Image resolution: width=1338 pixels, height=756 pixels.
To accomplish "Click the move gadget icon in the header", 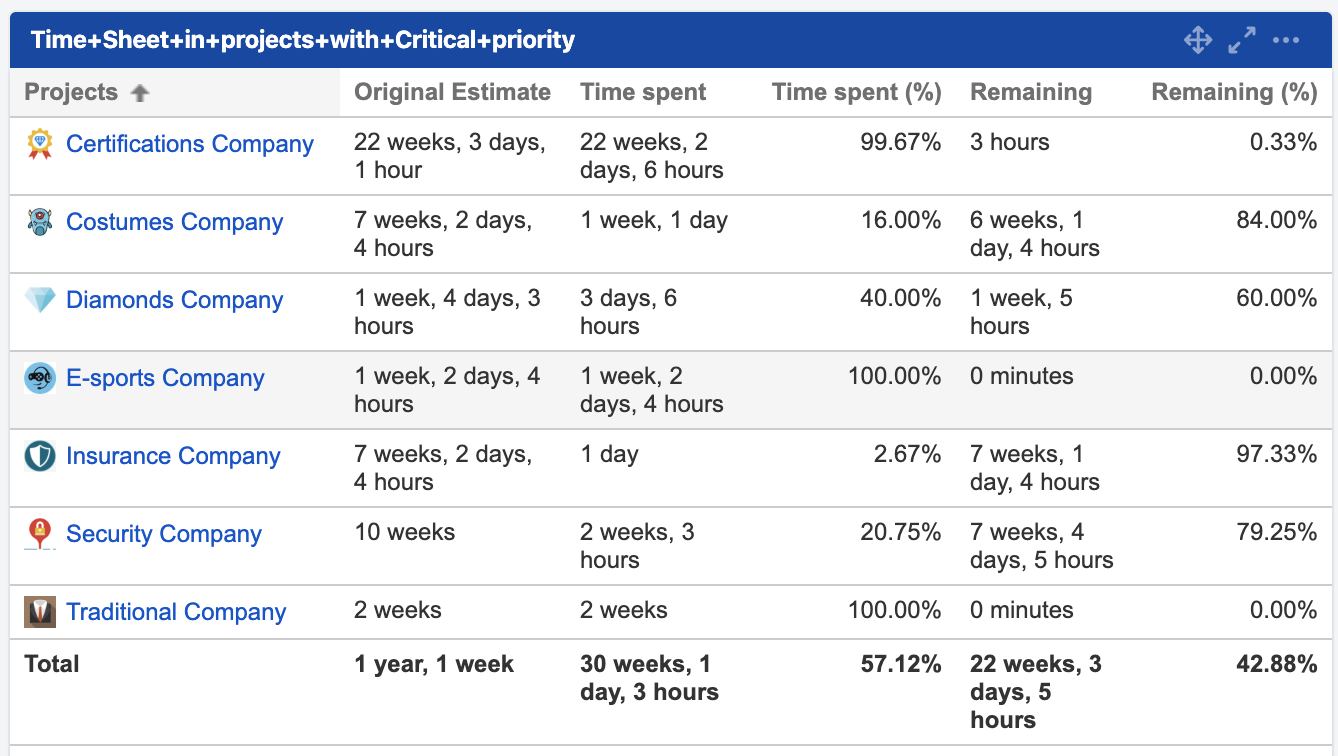I will 1197,40.
